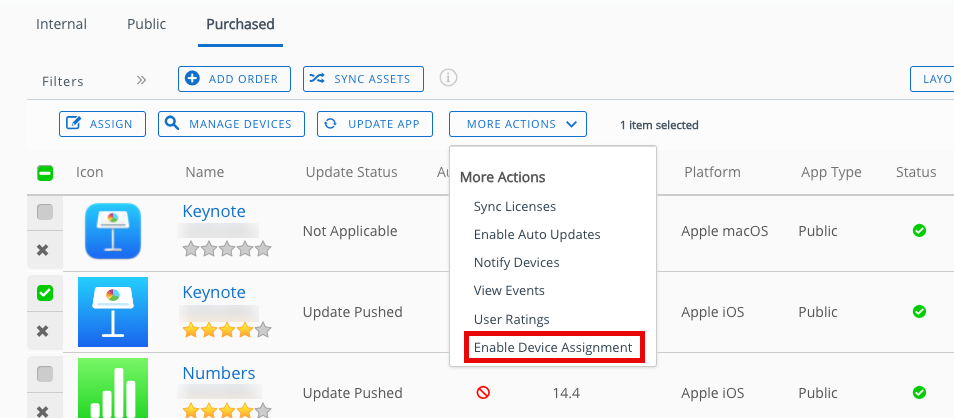The width and height of the screenshot is (954, 418).
Task: Click the green Numbers app icon
Action: [x=112, y=388]
